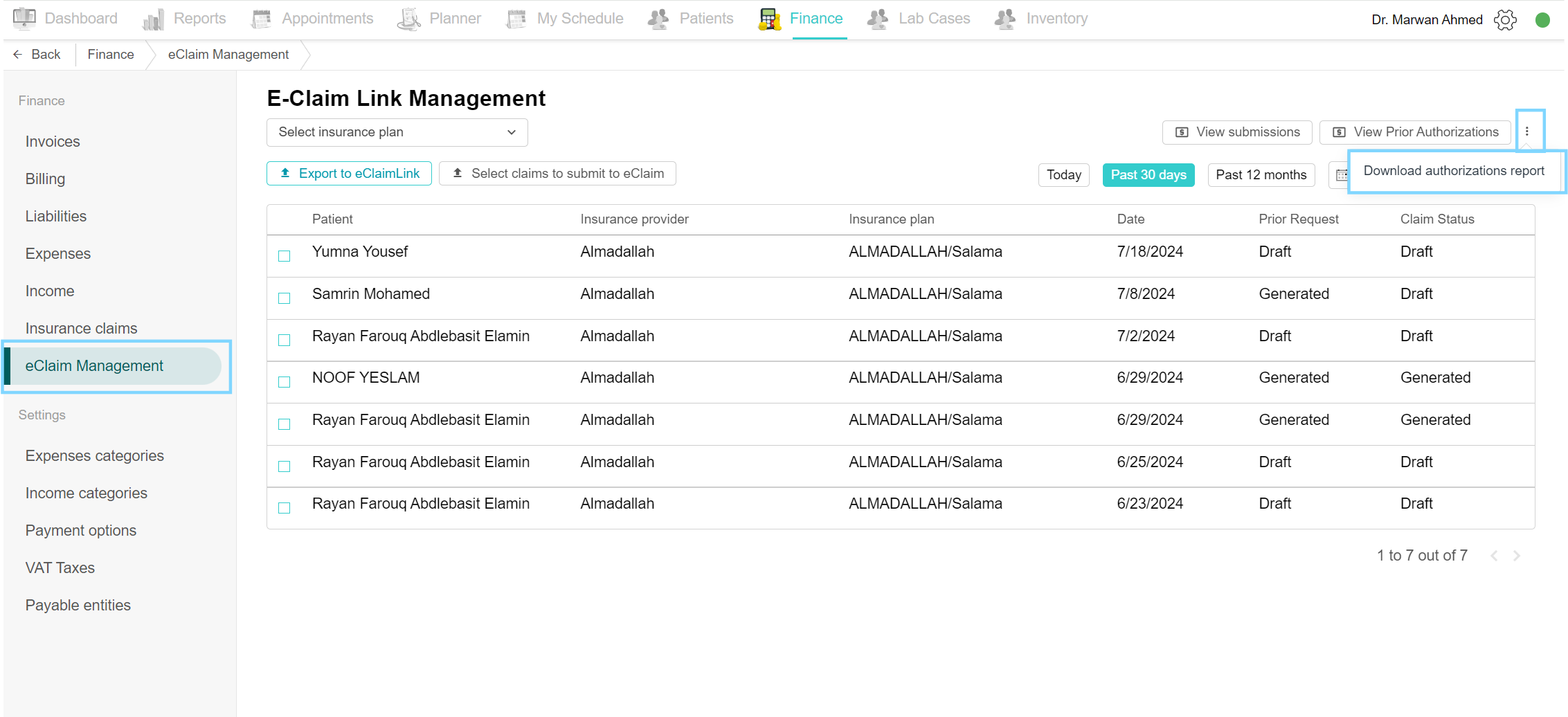The height and width of the screenshot is (717, 1568).
Task: Open the calendar date range picker icon
Action: click(x=1340, y=175)
